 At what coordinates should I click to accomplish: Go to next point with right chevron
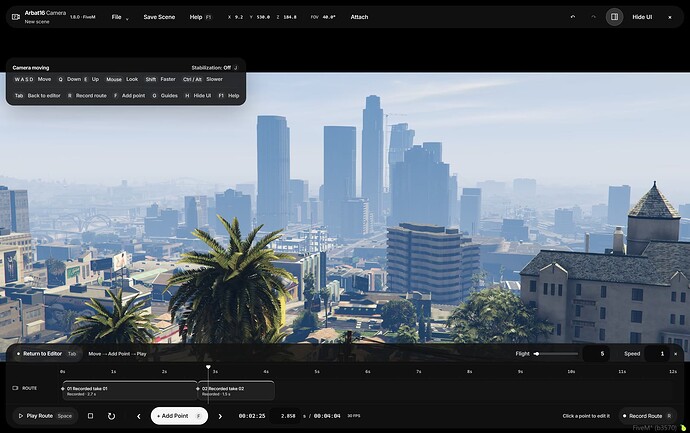(x=220, y=416)
